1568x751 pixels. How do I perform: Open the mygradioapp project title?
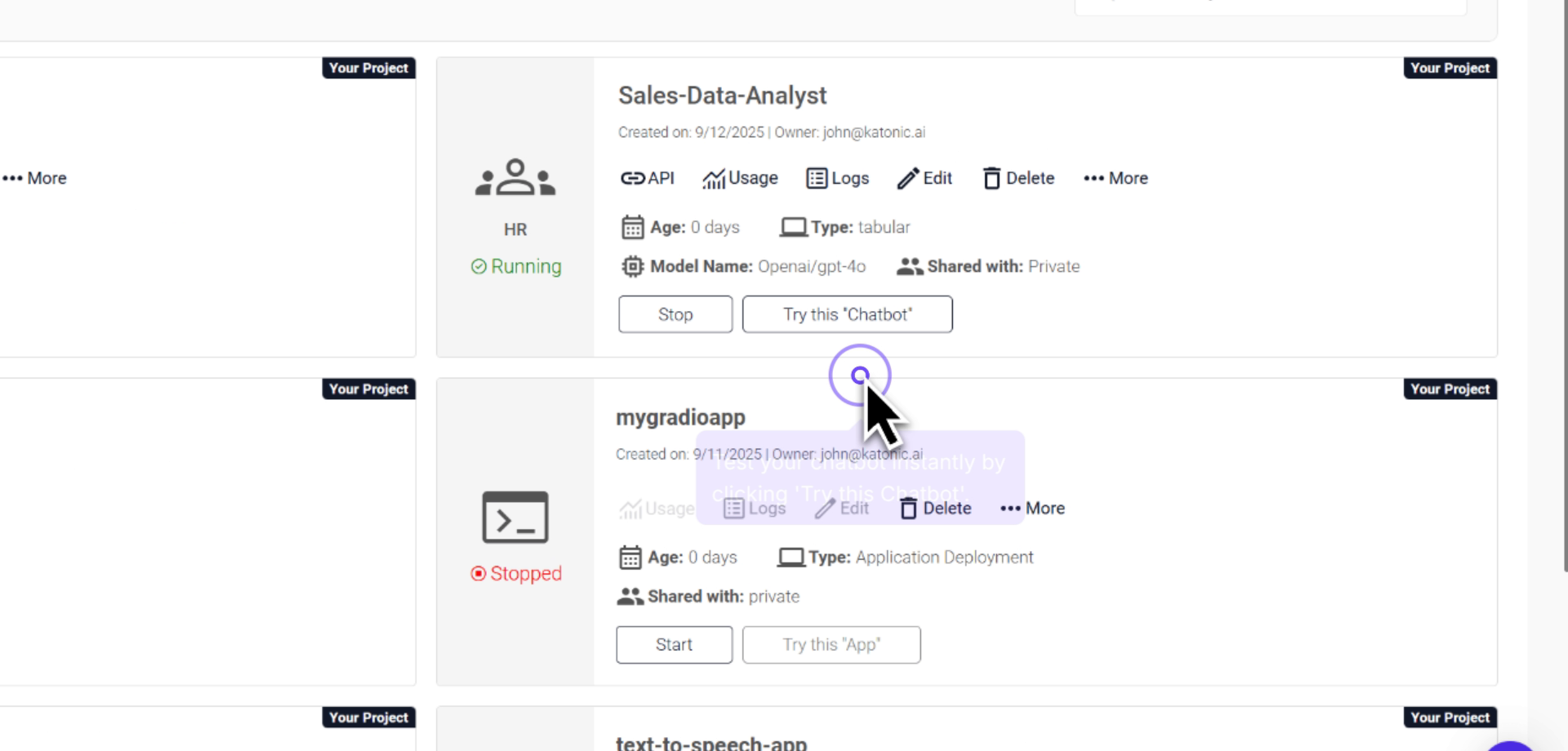coord(680,417)
